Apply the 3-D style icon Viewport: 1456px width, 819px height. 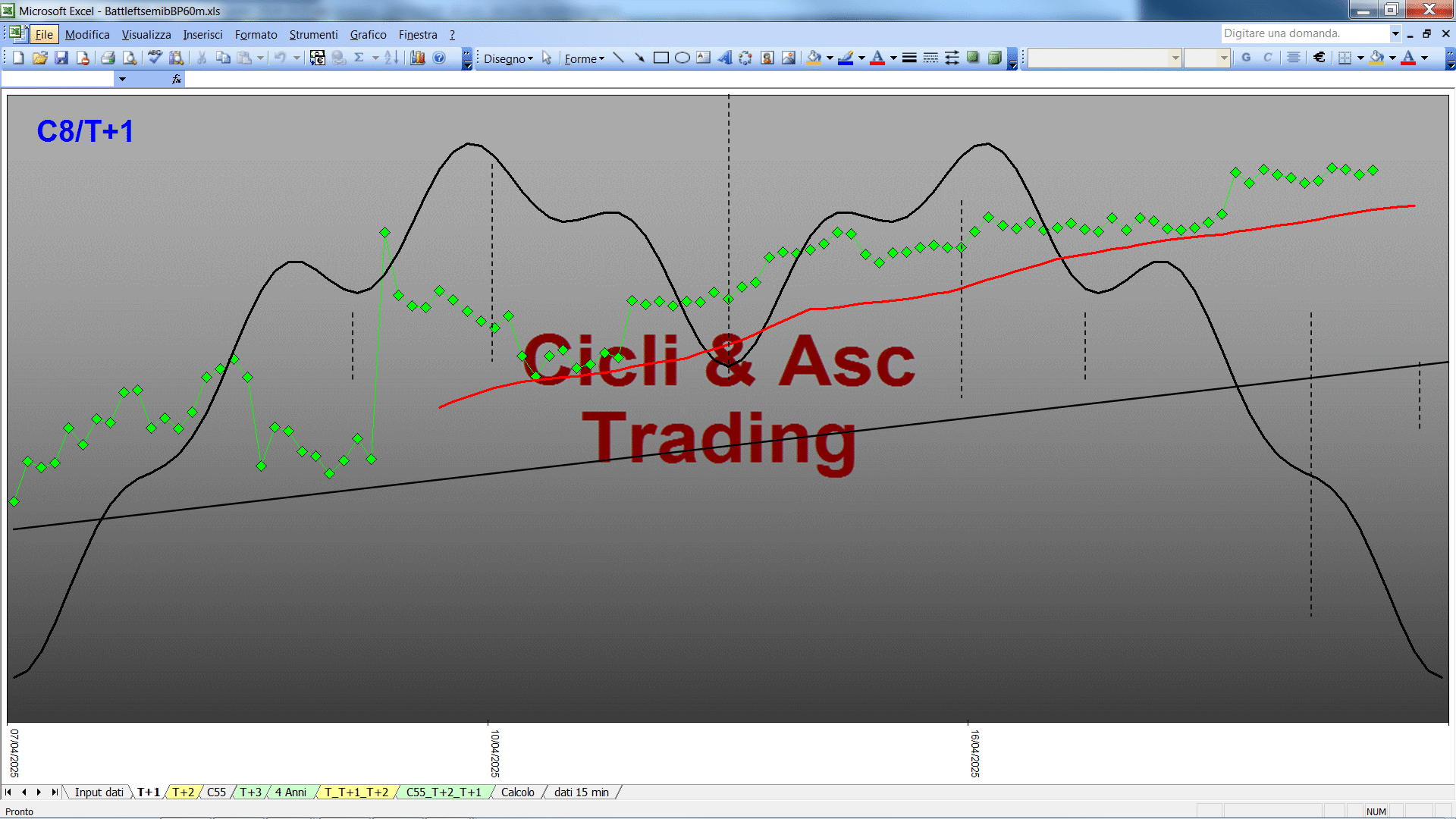coord(994,58)
